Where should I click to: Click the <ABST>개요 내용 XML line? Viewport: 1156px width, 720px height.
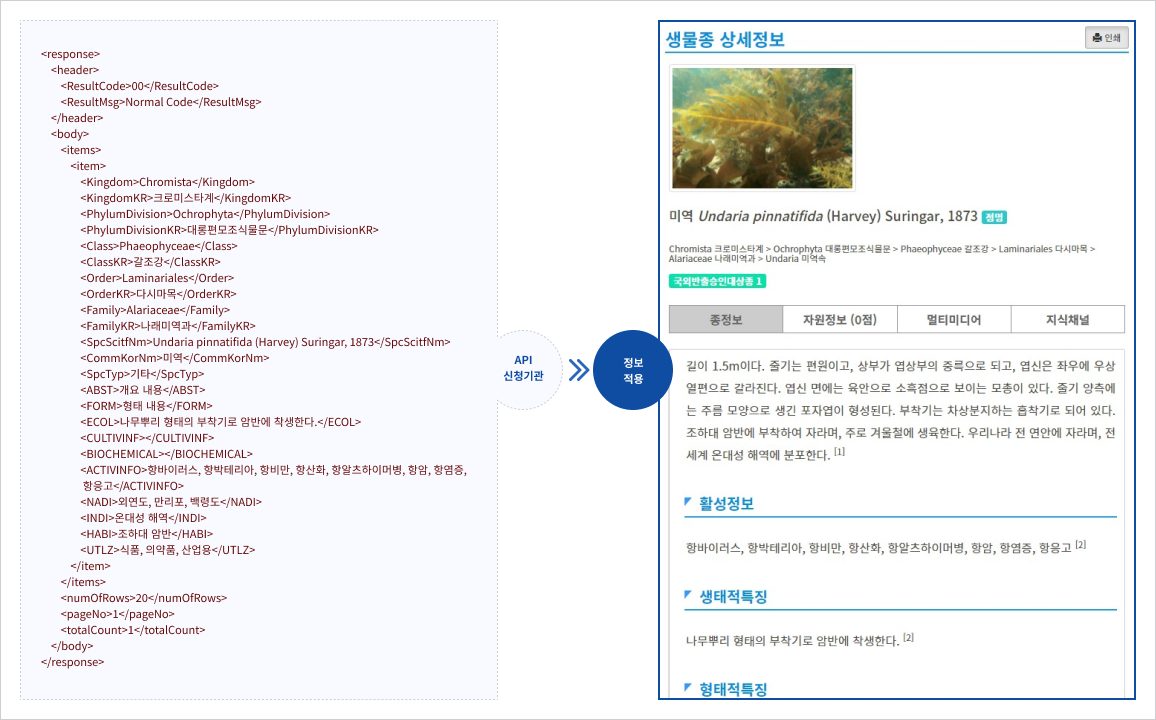(143, 391)
